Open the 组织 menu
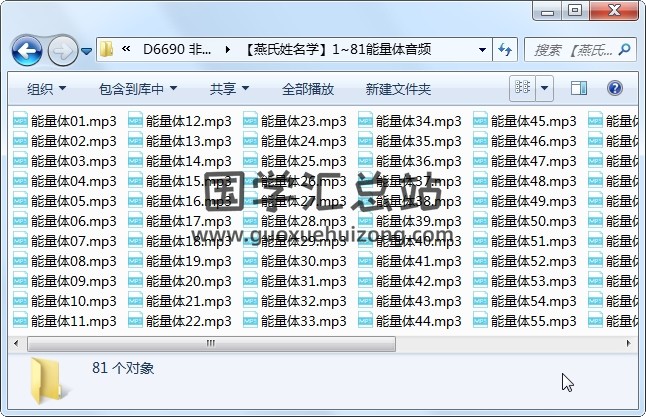This screenshot has width=646, height=417. pos(46,89)
